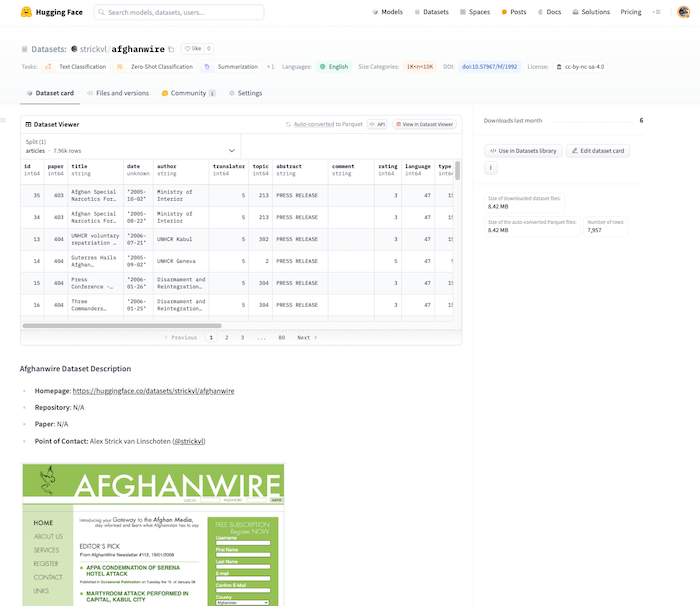This screenshot has width=700, height=606.
Task: Expand the +1 additional tasks indicator
Action: pos(270,67)
